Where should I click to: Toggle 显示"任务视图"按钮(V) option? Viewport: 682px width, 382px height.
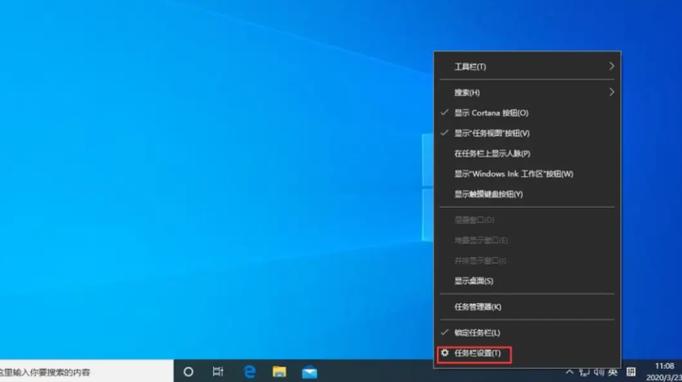[x=527, y=133]
